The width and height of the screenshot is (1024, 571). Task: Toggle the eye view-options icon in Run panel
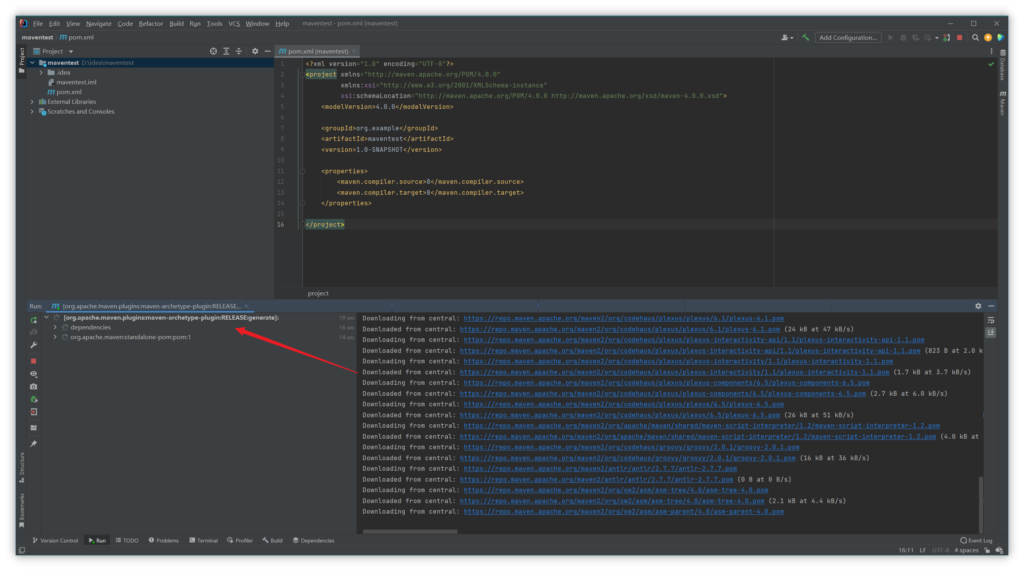[33, 374]
